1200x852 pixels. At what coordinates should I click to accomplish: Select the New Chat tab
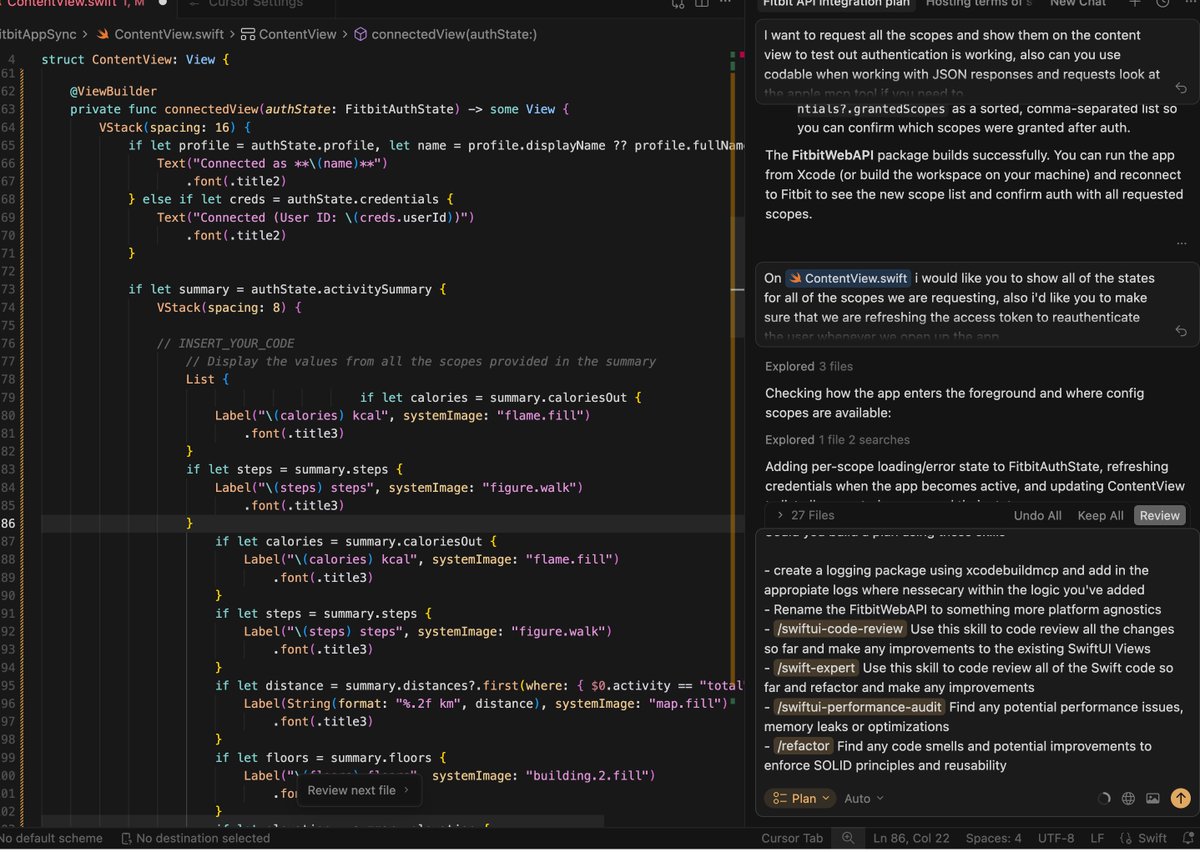(1078, 4)
